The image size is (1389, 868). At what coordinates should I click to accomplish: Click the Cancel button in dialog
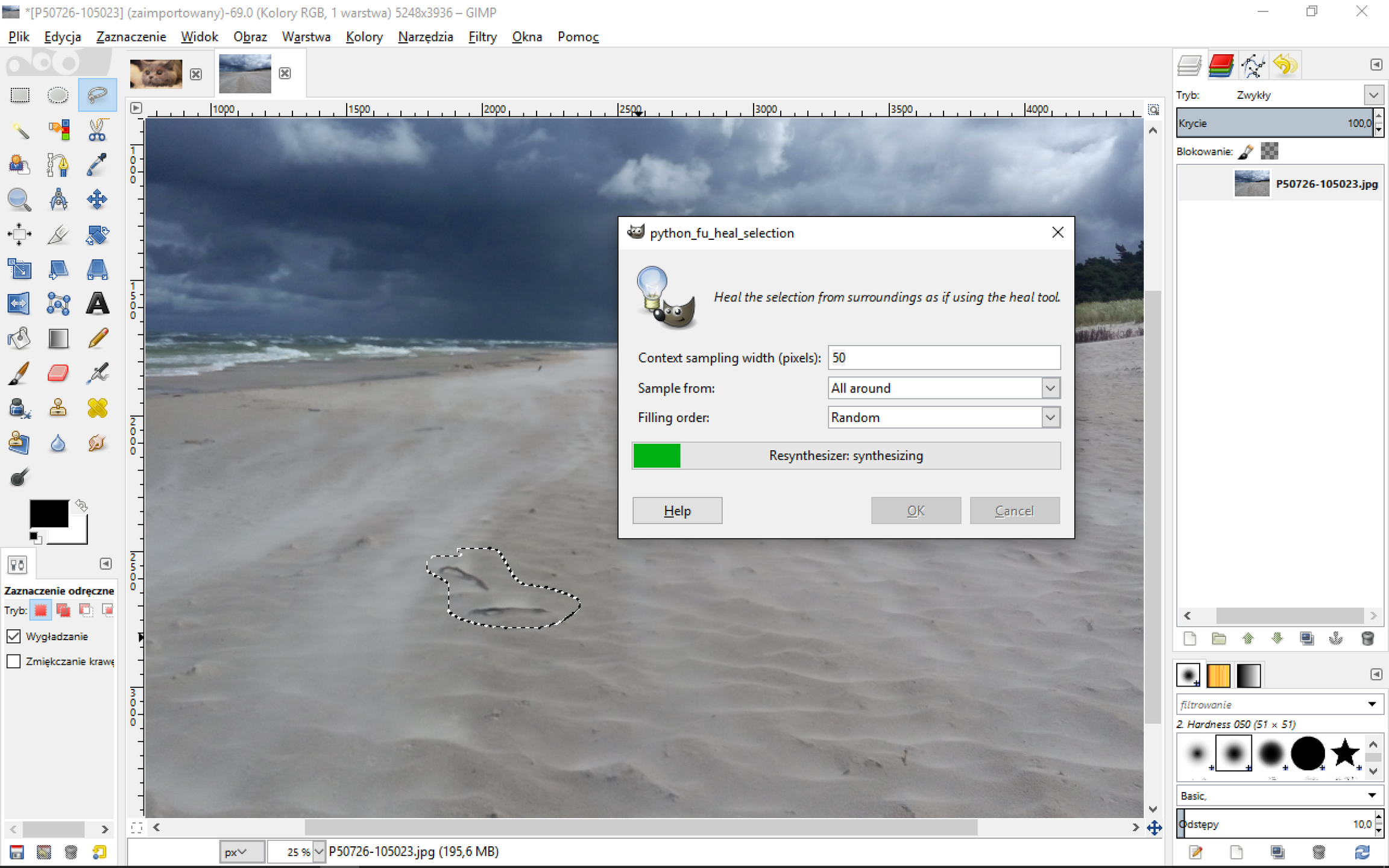click(1014, 511)
